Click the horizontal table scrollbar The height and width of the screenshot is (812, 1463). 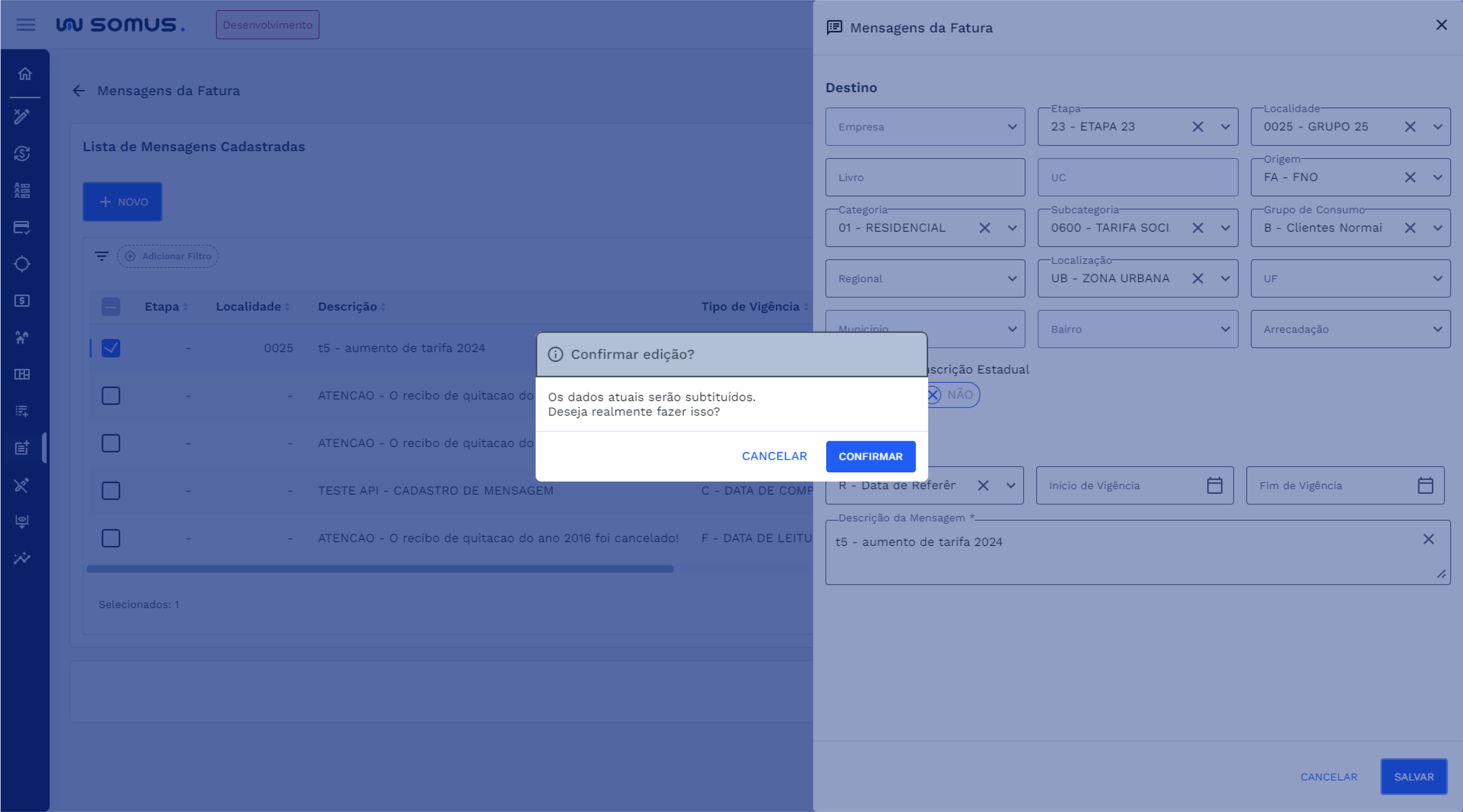pyautogui.click(x=380, y=569)
